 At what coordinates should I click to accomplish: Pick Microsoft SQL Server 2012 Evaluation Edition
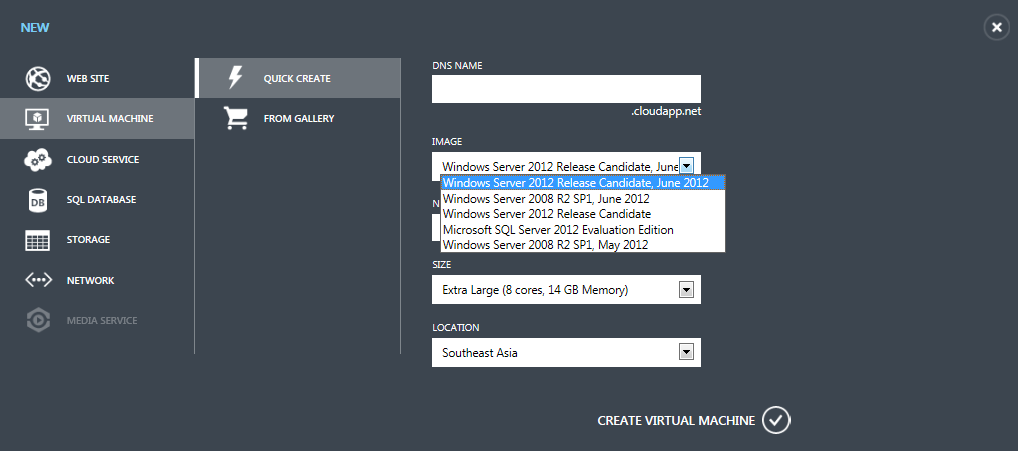[582, 230]
